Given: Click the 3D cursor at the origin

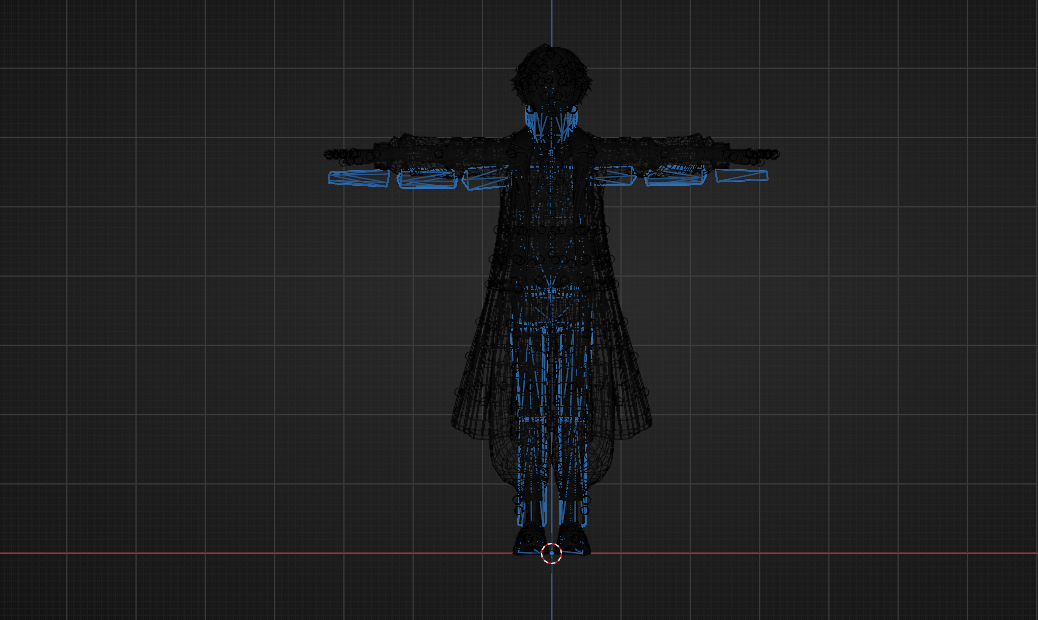Looking at the screenshot, I should click(551, 553).
